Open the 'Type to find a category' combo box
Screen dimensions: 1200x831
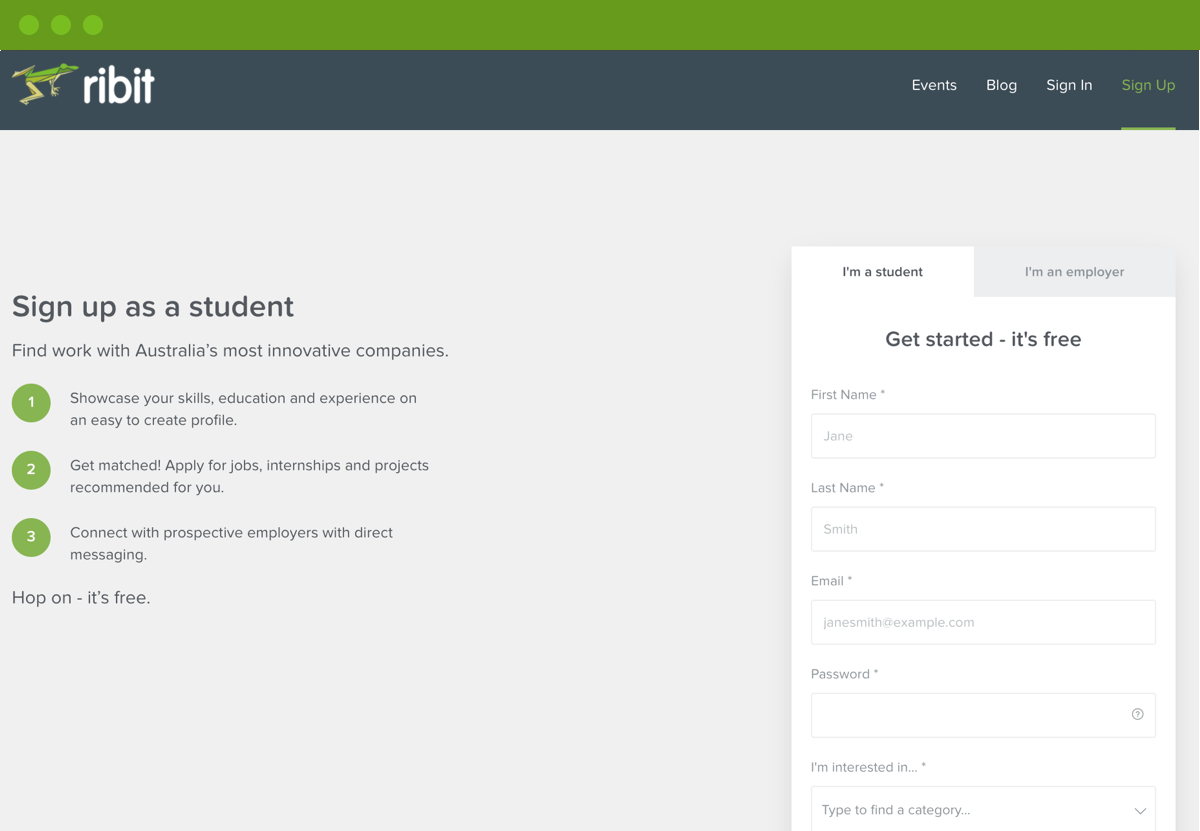(x=983, y=809)
